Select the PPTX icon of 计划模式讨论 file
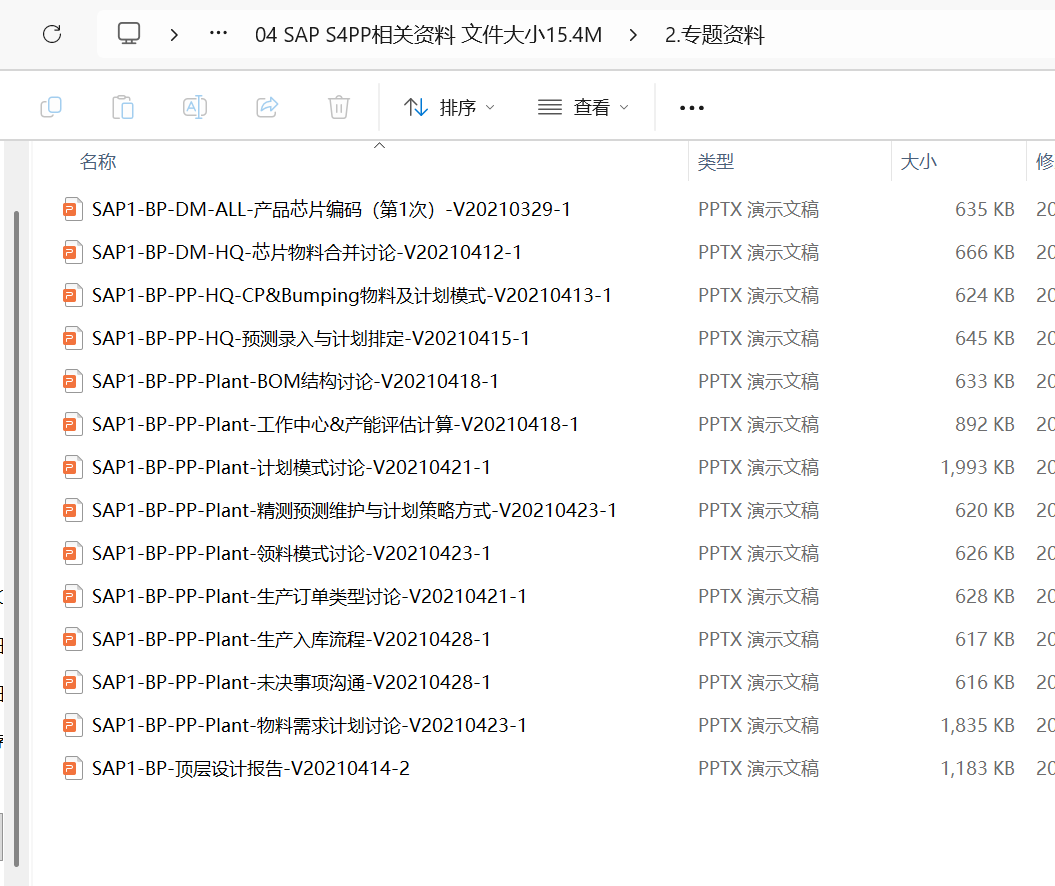The image size is (1055, 886). [71, 467]
